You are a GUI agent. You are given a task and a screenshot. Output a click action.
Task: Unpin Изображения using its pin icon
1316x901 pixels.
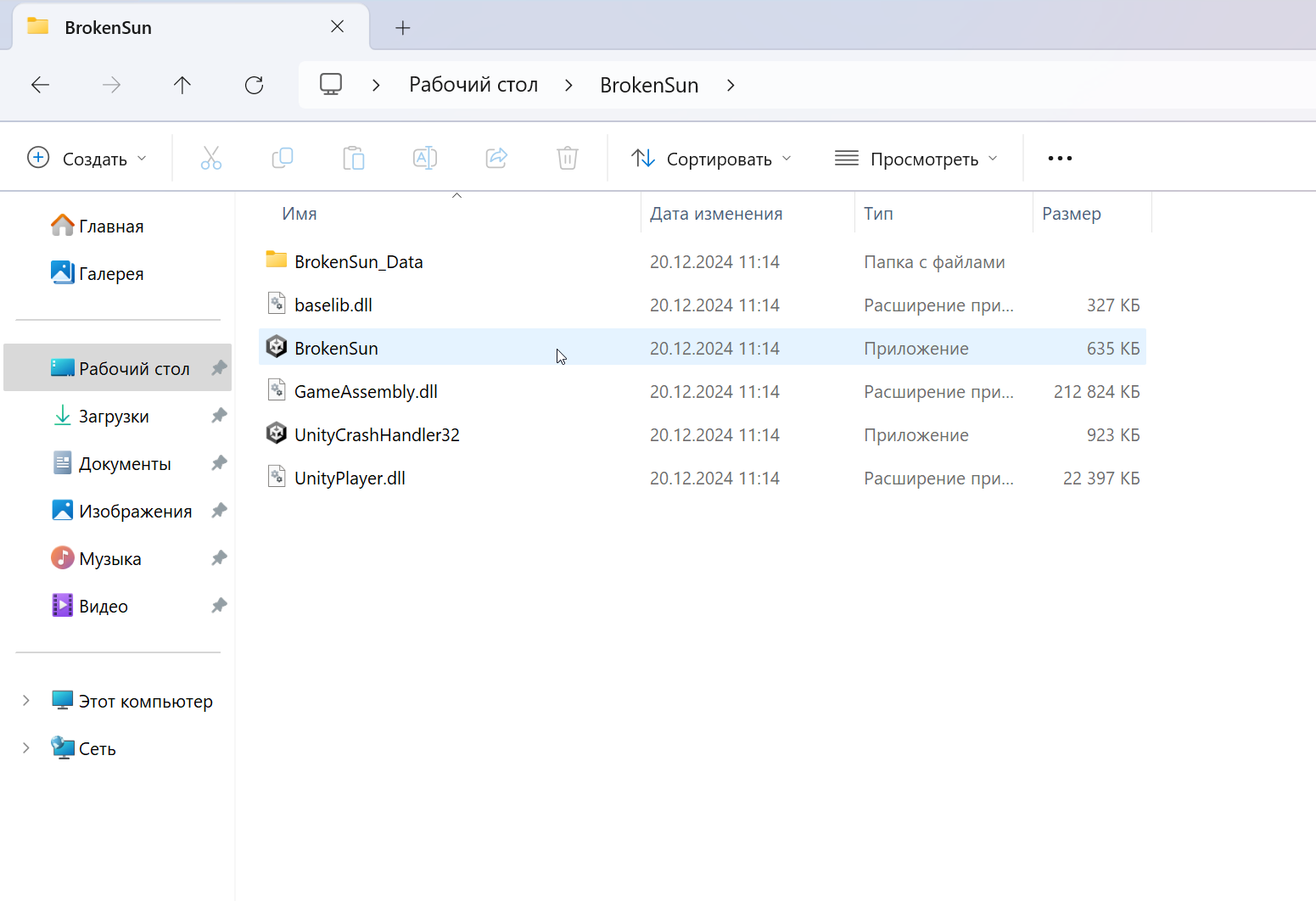point(219,511)
